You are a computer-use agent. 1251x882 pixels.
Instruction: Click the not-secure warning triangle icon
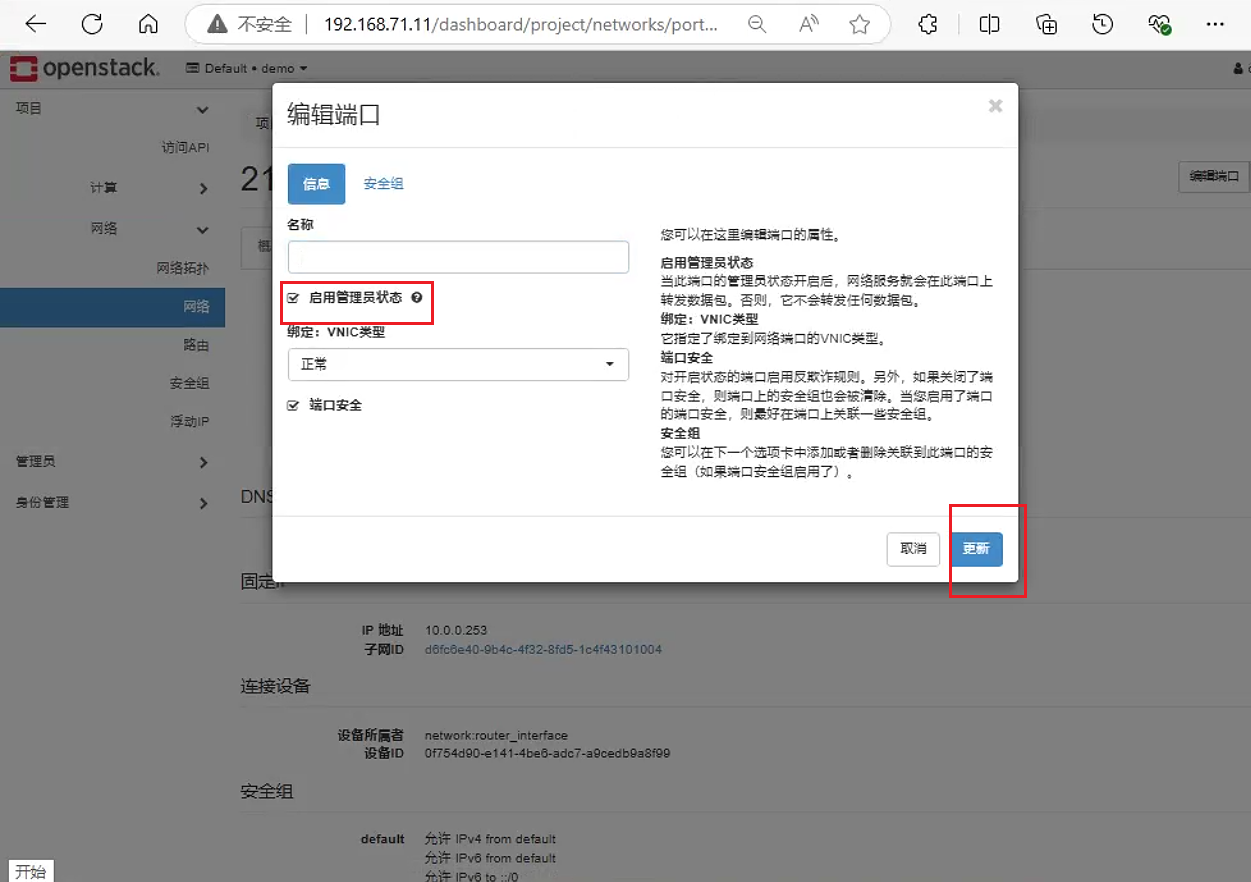(x=216, y=25)
